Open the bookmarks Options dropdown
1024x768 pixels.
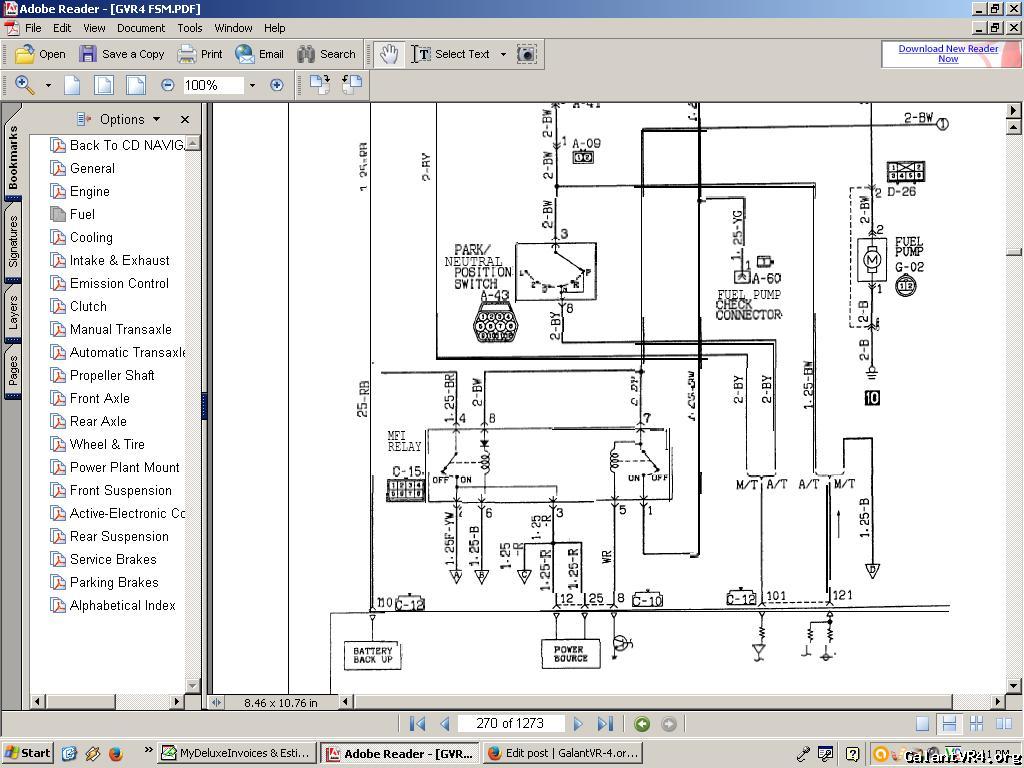click(119, 120)
